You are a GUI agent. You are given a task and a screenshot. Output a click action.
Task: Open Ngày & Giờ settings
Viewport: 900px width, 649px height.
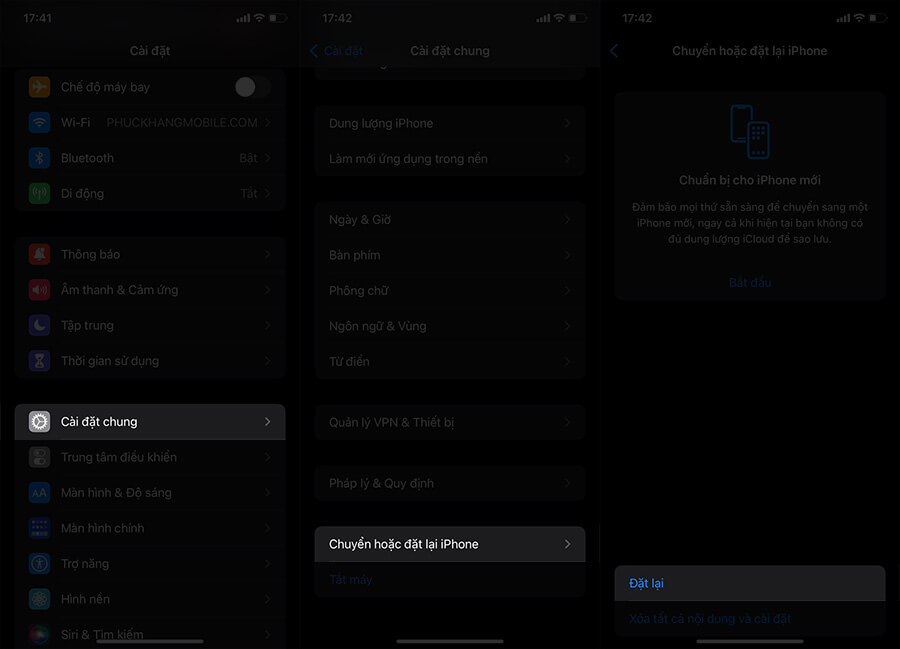[449, 220]
